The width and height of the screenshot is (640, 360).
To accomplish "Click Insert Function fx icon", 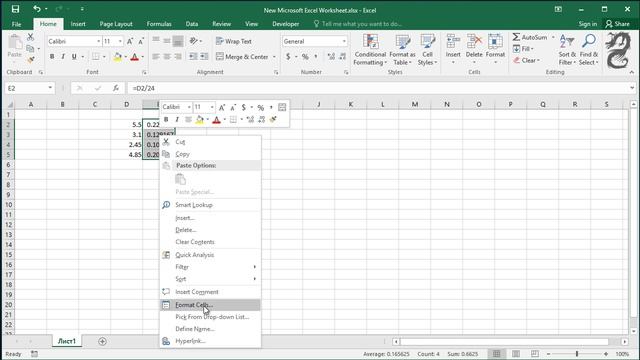I will [116, 88].
